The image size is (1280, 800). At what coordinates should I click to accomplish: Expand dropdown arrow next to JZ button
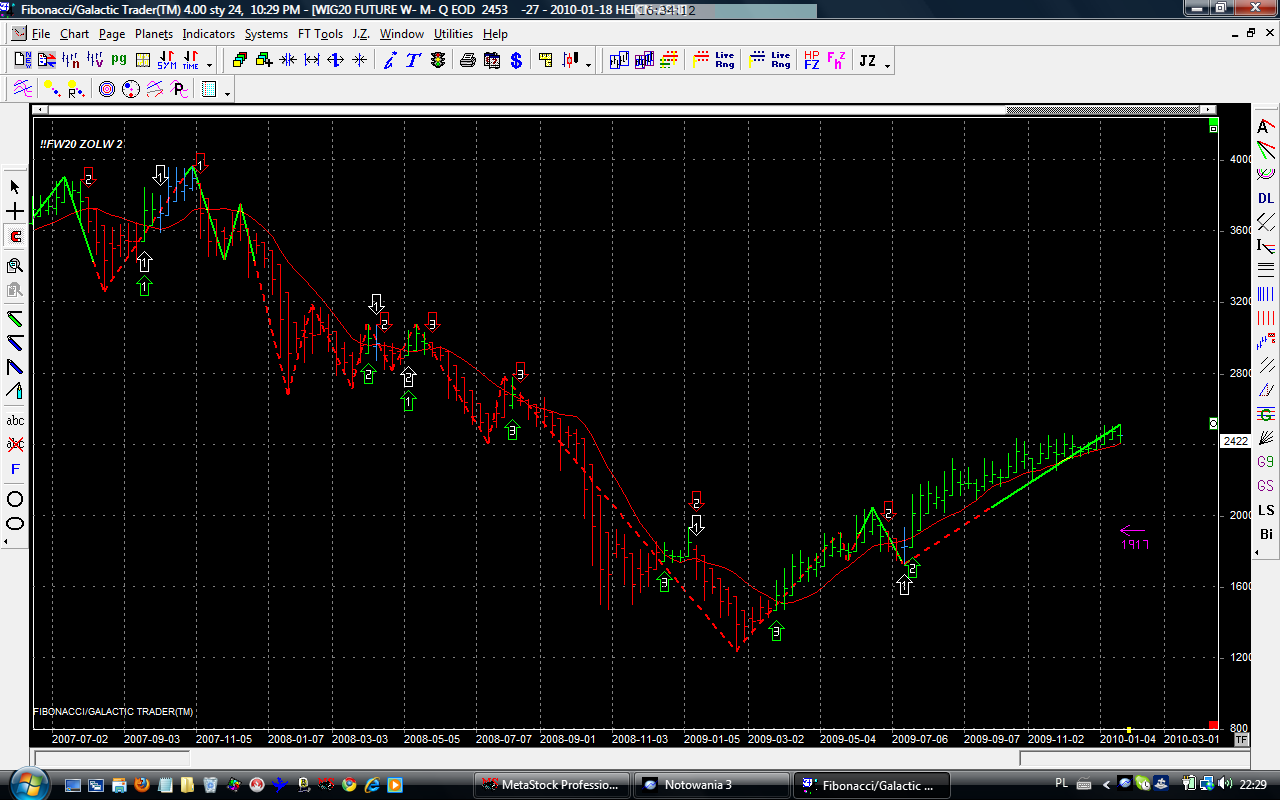pos(887,65)
